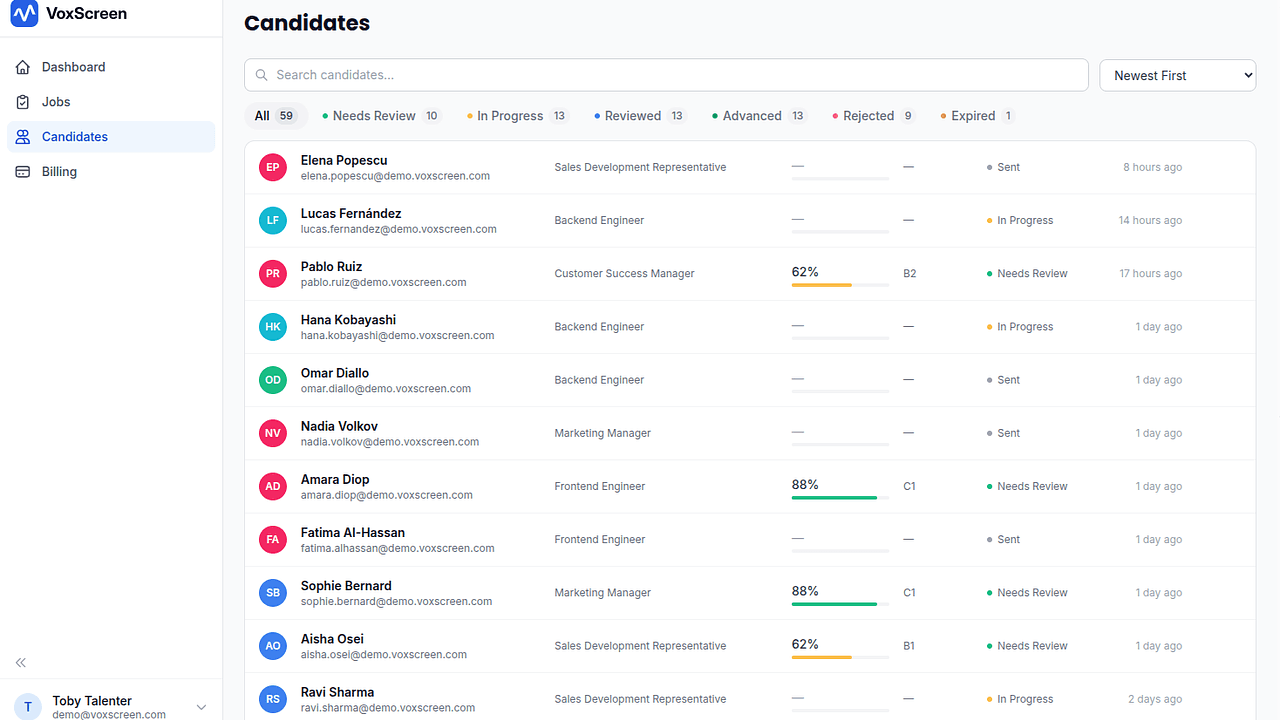The height and width of the screenshot is (720, 1280).
Task: Open the Newest First sort dropdown
Action: [x=1178, y=75]
